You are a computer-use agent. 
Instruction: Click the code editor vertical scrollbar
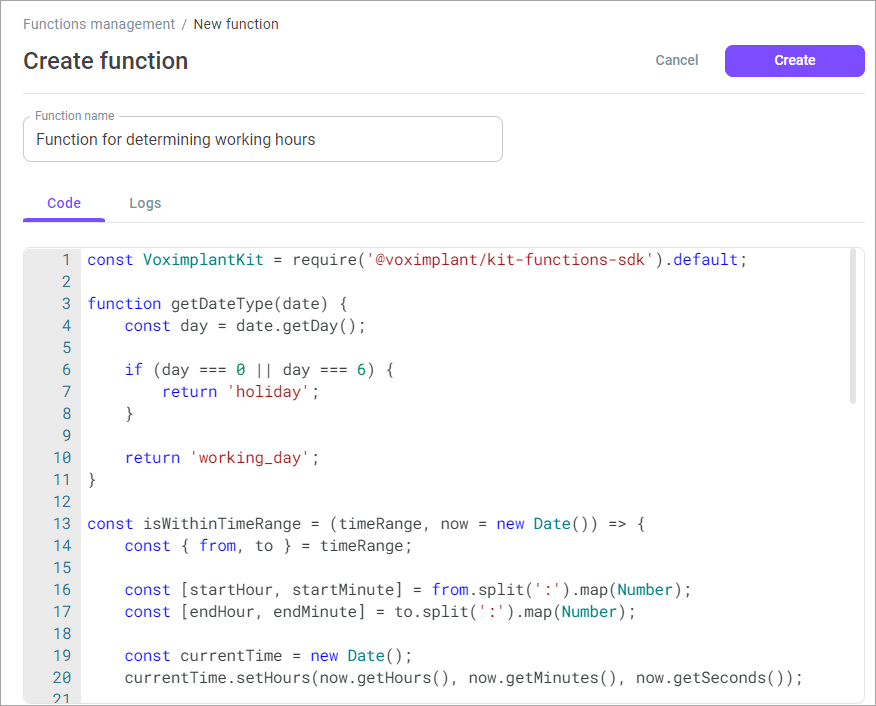tap(853, 326)
